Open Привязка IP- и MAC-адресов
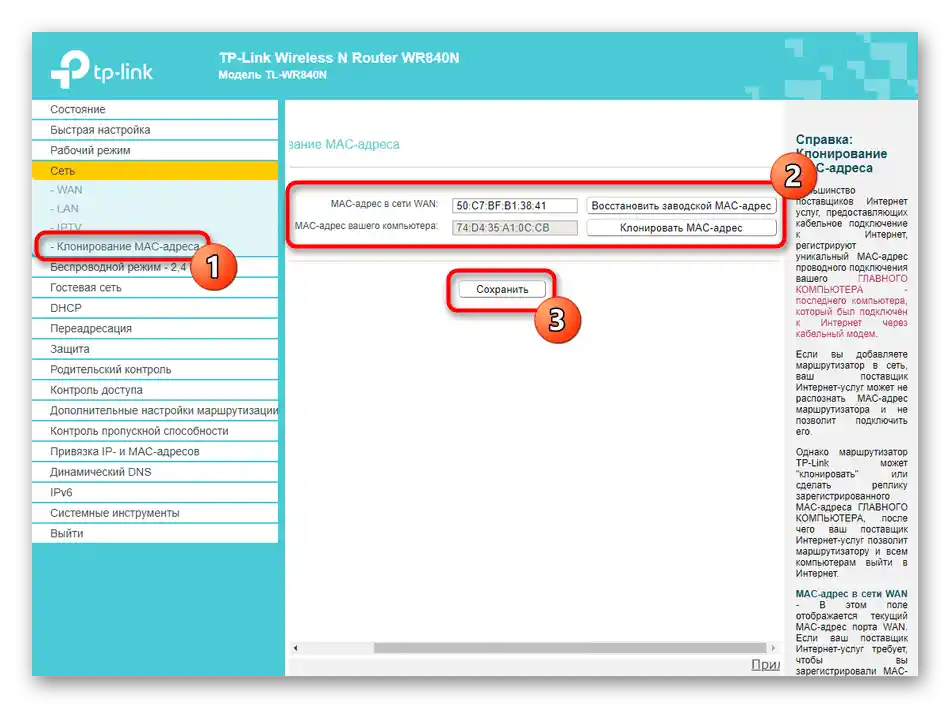 tap(155, 452)
